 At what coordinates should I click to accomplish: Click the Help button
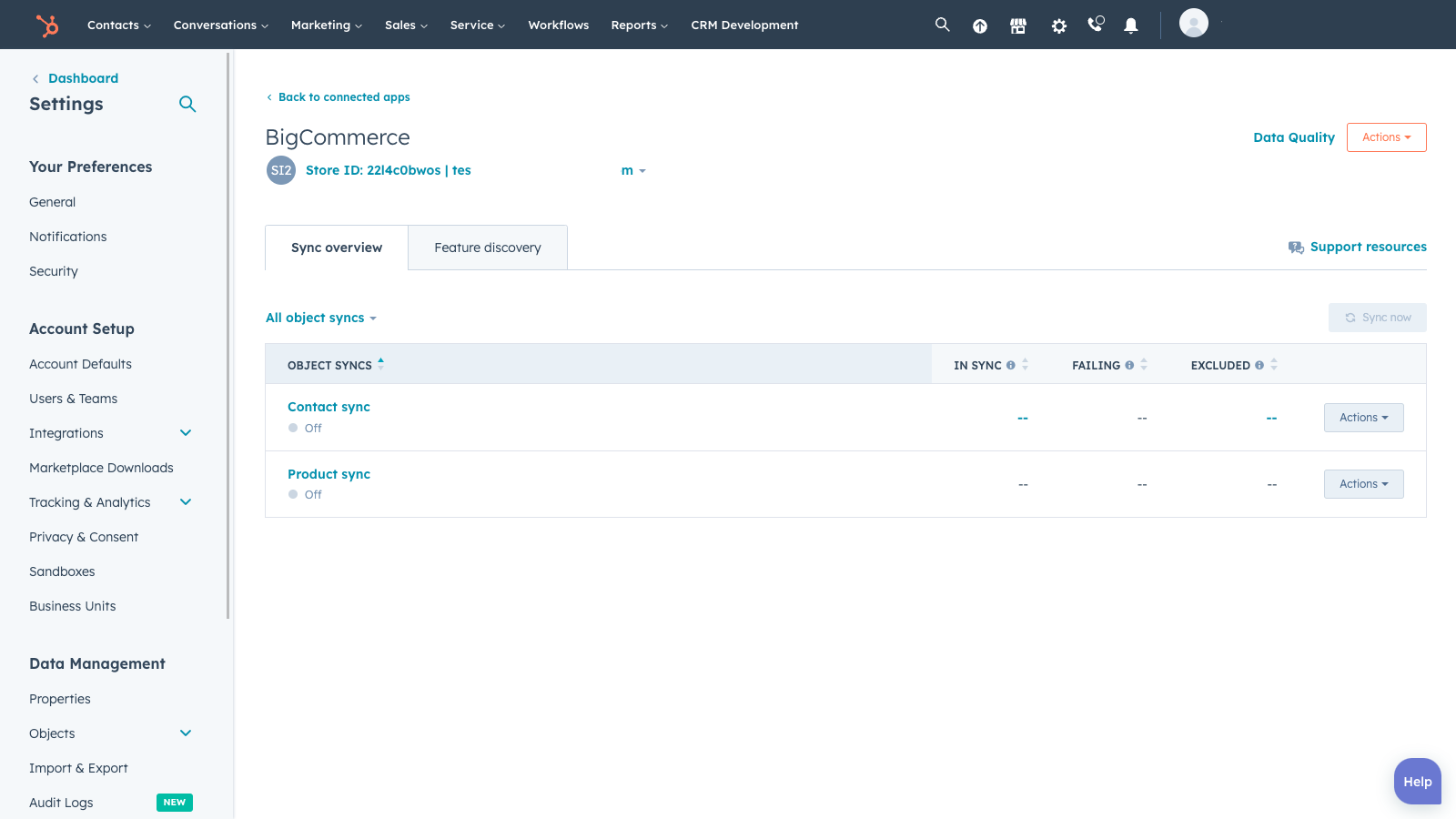click(1418, 782)
